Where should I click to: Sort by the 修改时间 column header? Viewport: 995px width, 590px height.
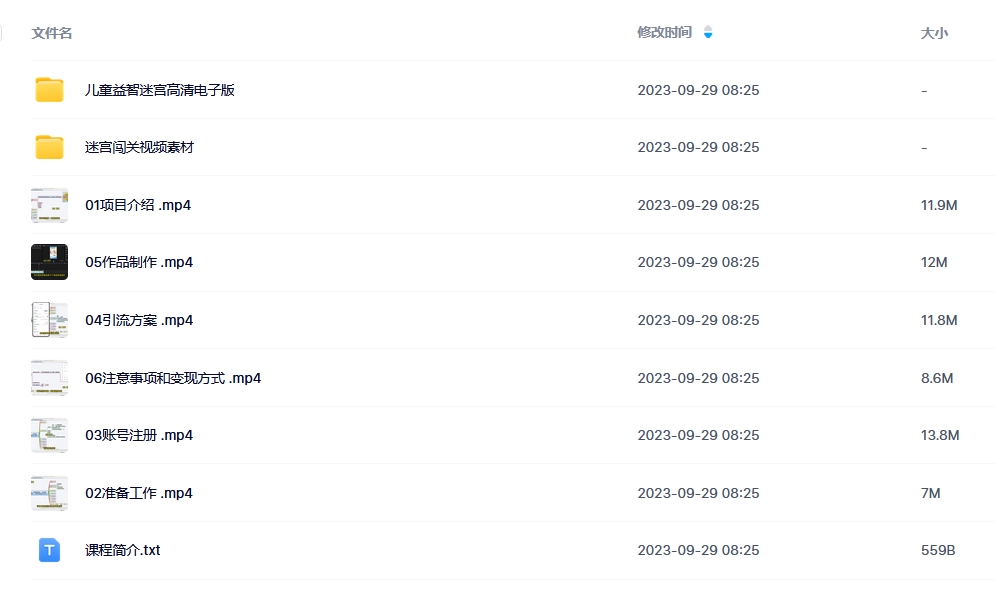(664, 32)
